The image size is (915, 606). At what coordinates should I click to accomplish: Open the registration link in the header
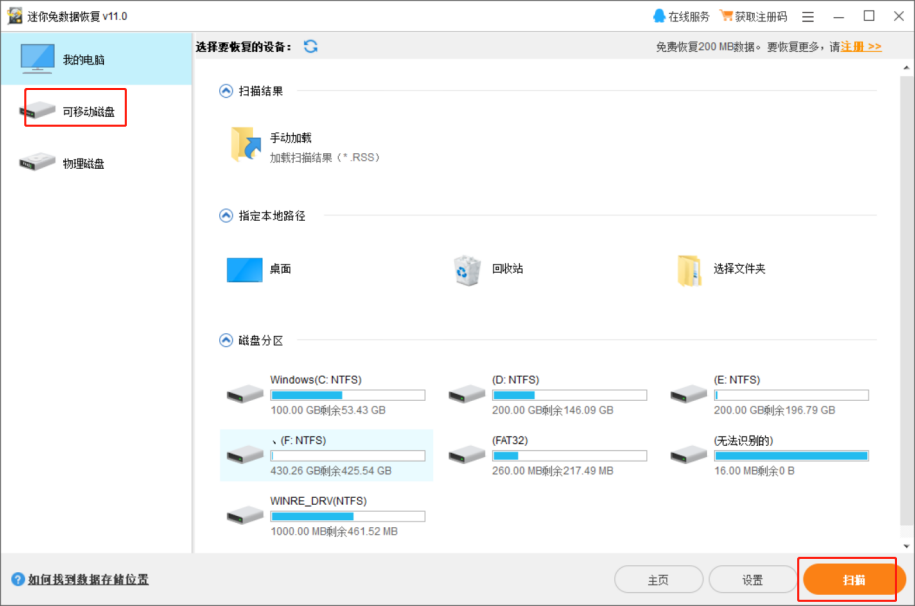pyautogui.click(x=861, y=47)
